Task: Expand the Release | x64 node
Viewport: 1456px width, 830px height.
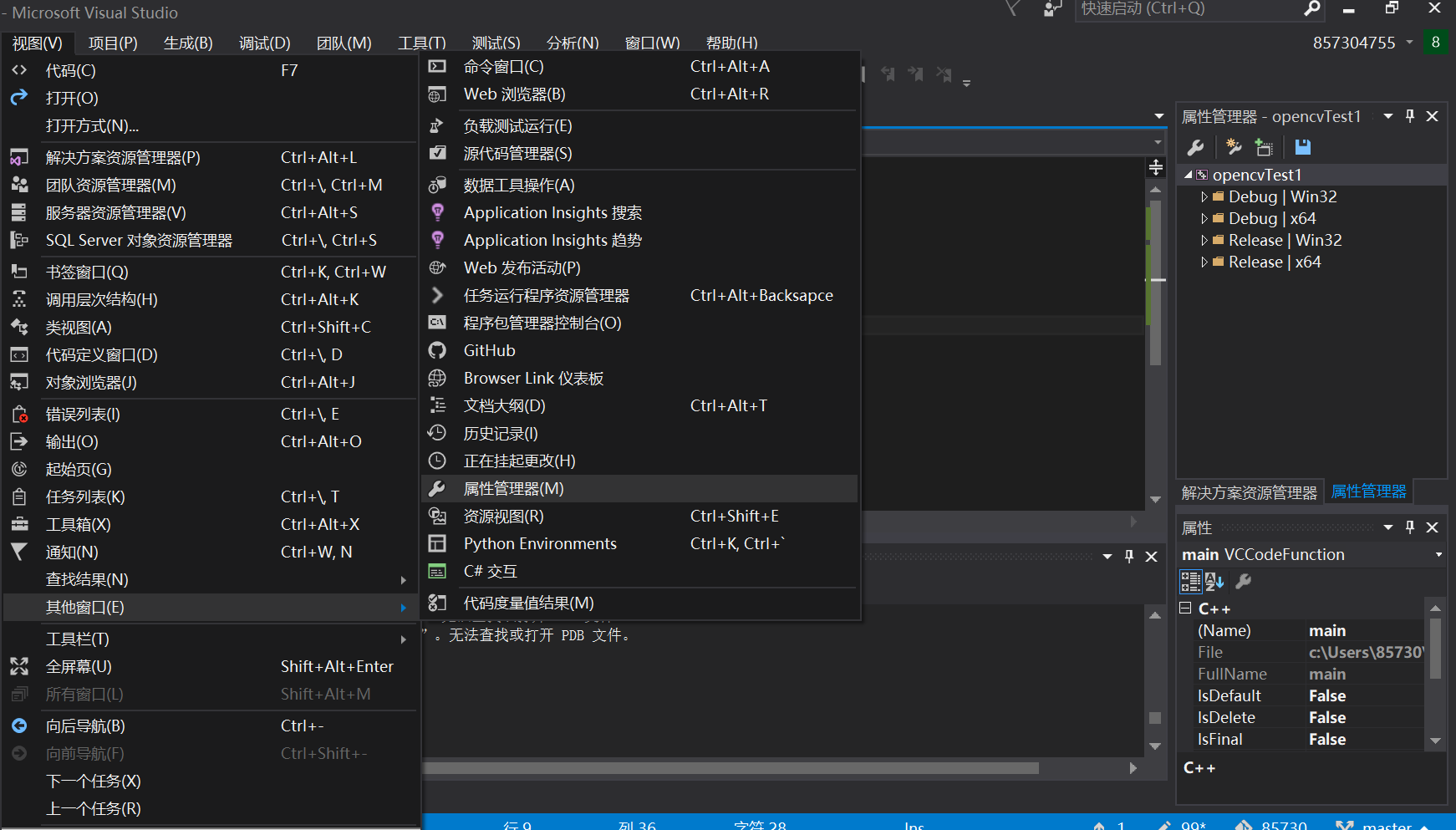Action: [1204, 262]
